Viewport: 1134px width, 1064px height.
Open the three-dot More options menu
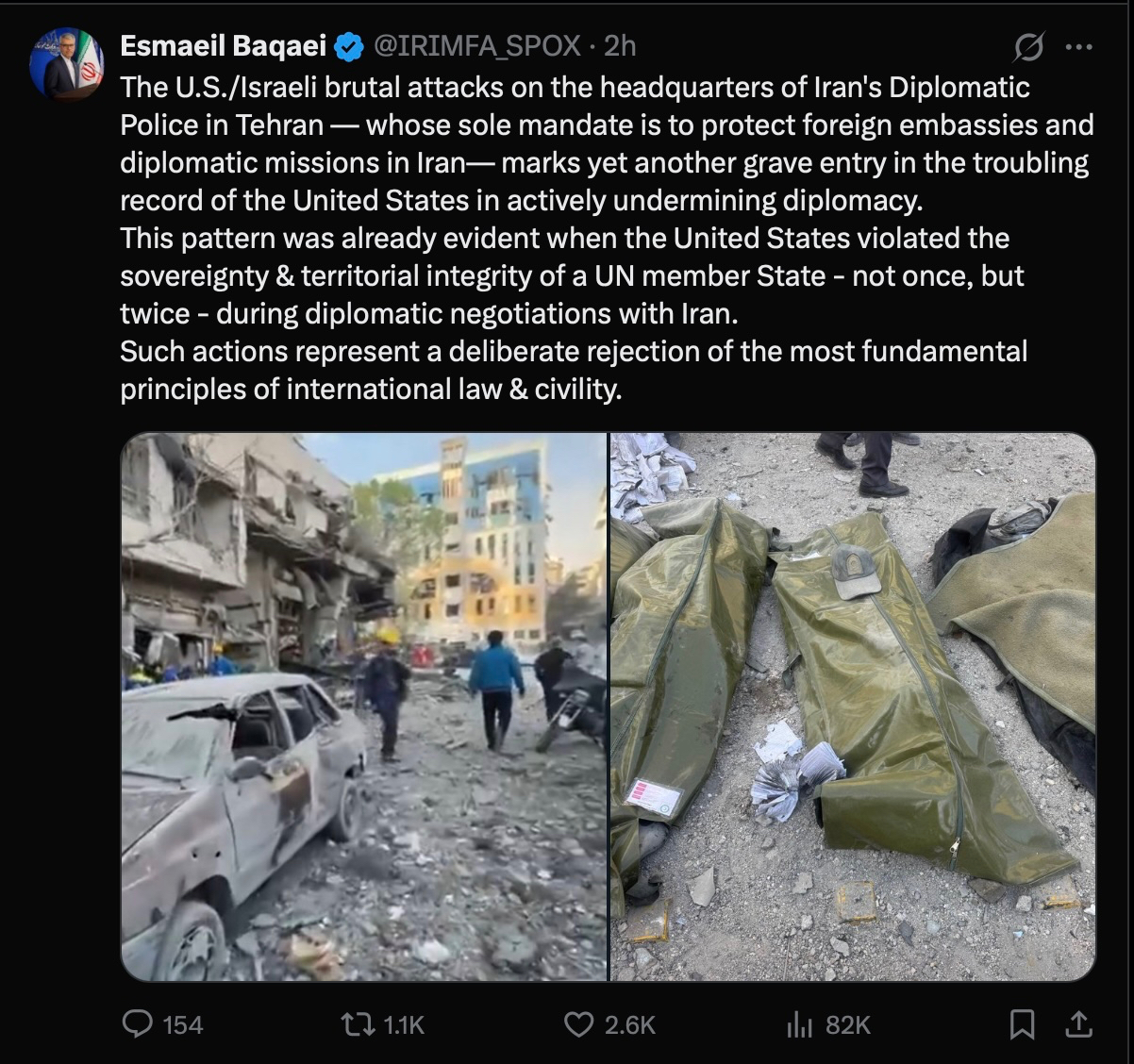coord(1078,46)
